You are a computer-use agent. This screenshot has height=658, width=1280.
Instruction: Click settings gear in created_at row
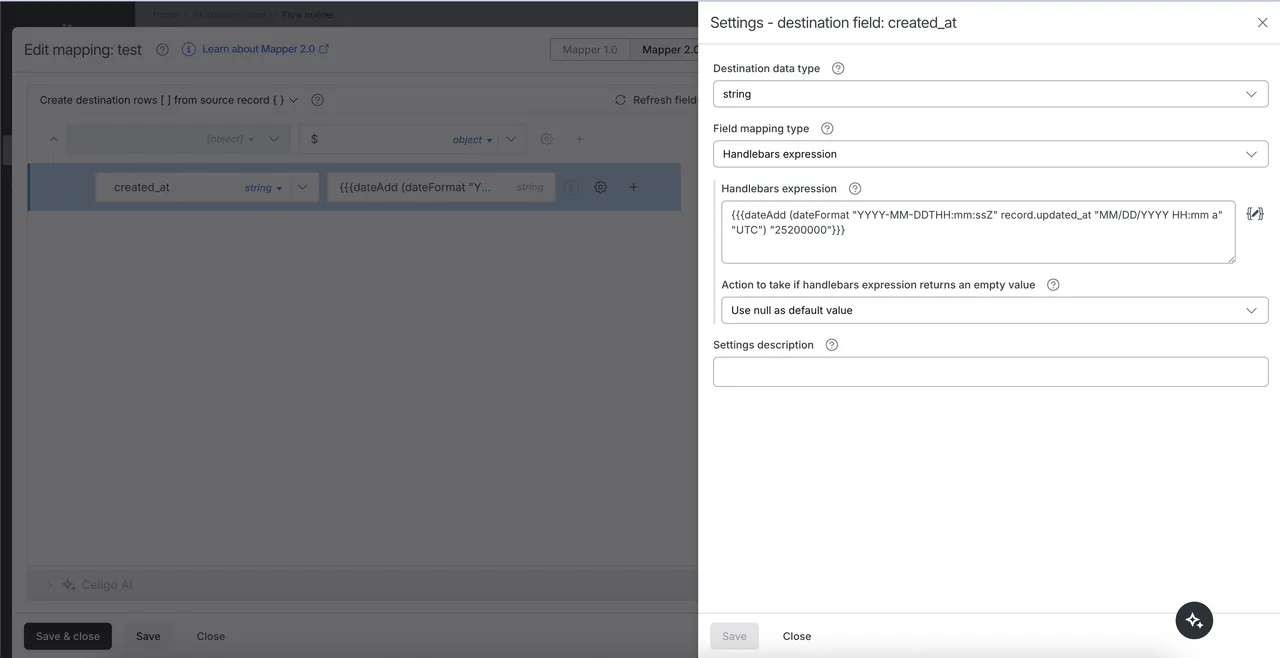(600, 187)
